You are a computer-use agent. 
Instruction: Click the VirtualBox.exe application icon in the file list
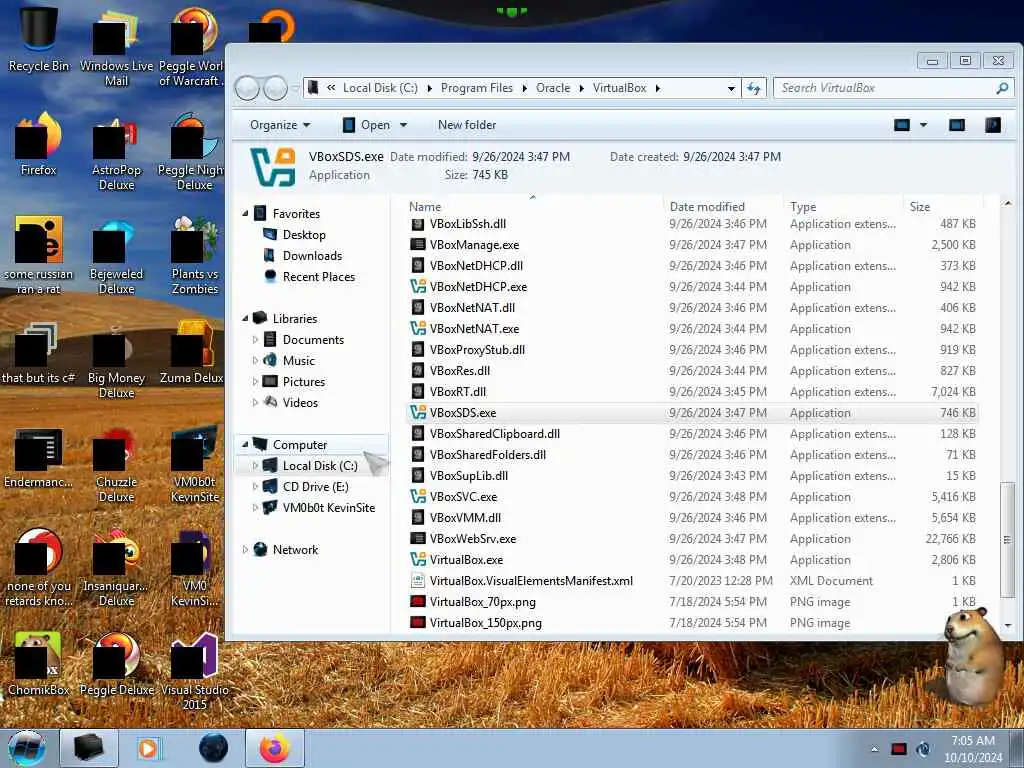[418, 560]
